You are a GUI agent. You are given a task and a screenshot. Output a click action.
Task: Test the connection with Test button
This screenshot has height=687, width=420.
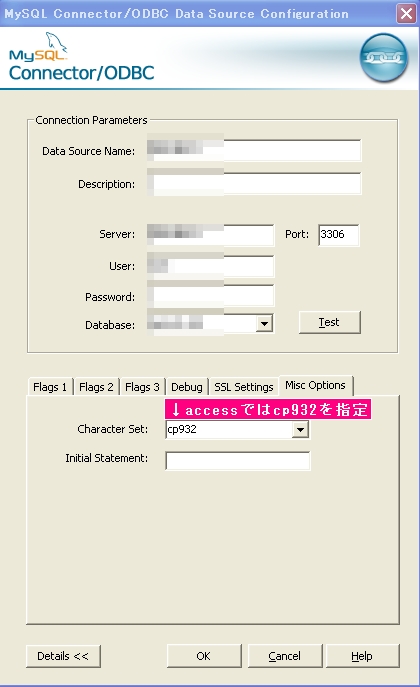(x=330, y=322)
